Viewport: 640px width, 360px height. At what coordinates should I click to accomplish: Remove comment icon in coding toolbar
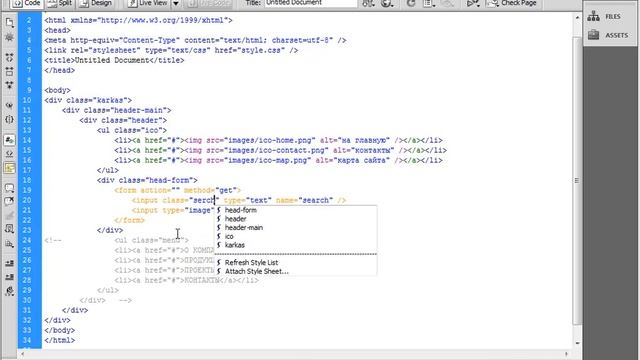coord(9,202)
